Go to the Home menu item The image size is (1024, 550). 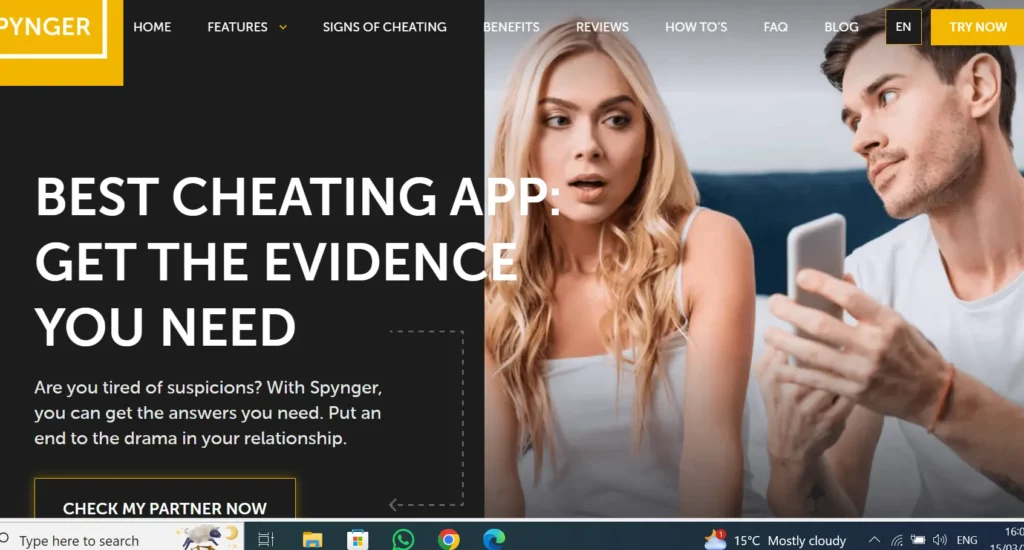pyautogui.click(x=152, y=27)
